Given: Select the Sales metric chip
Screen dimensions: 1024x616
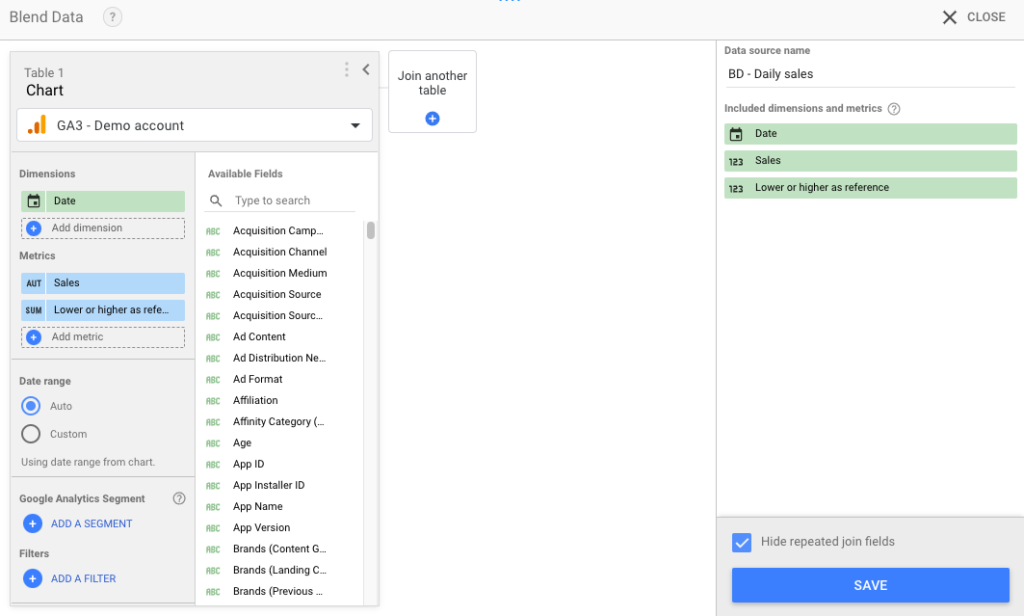Looking at the screenshot, I should 103,283.
